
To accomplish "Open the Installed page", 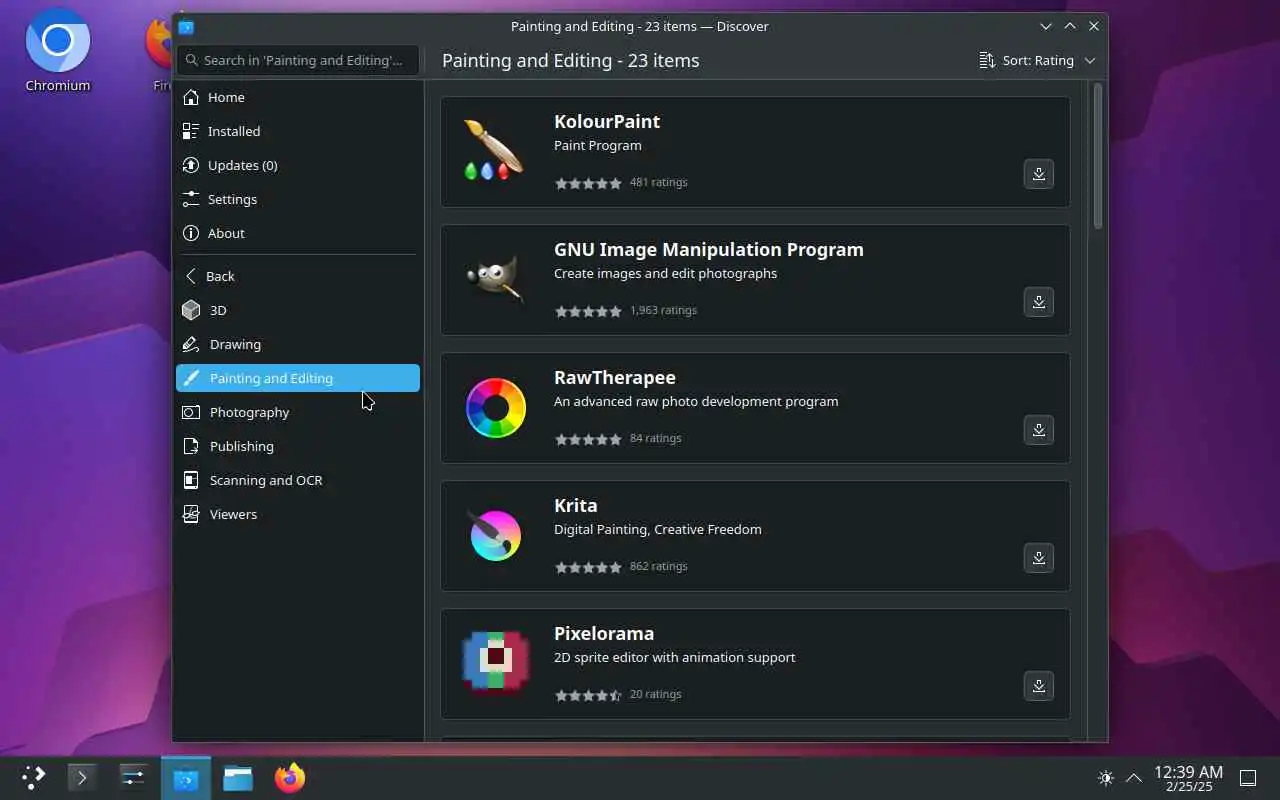I will [x=298, y=131].
